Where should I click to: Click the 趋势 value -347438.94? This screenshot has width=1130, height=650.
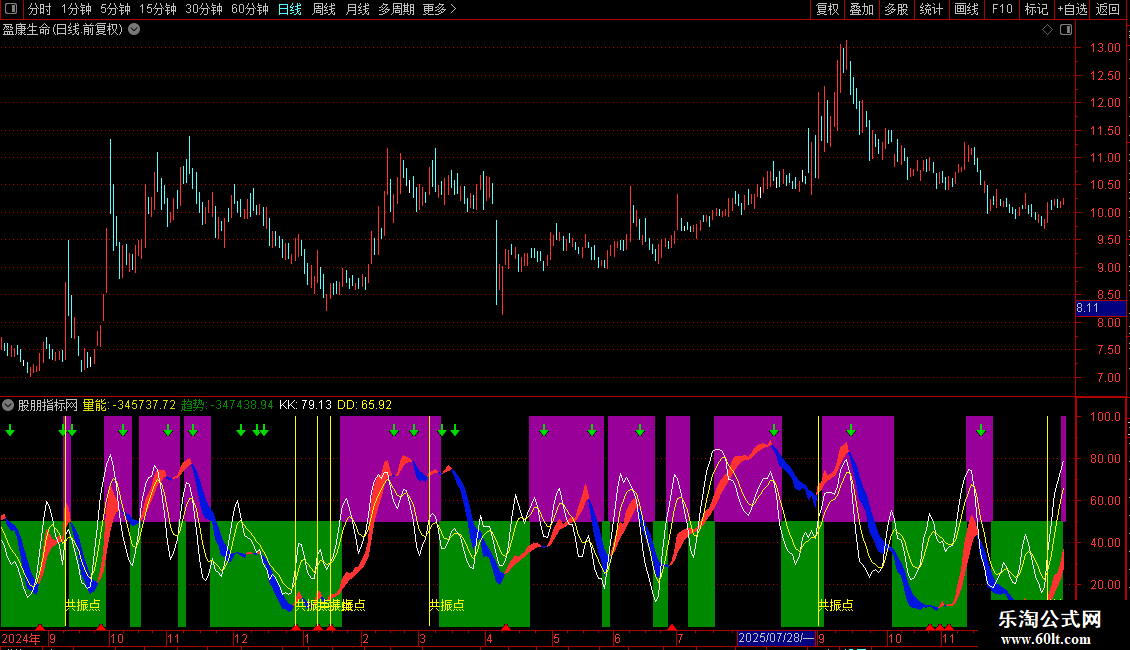242,405
